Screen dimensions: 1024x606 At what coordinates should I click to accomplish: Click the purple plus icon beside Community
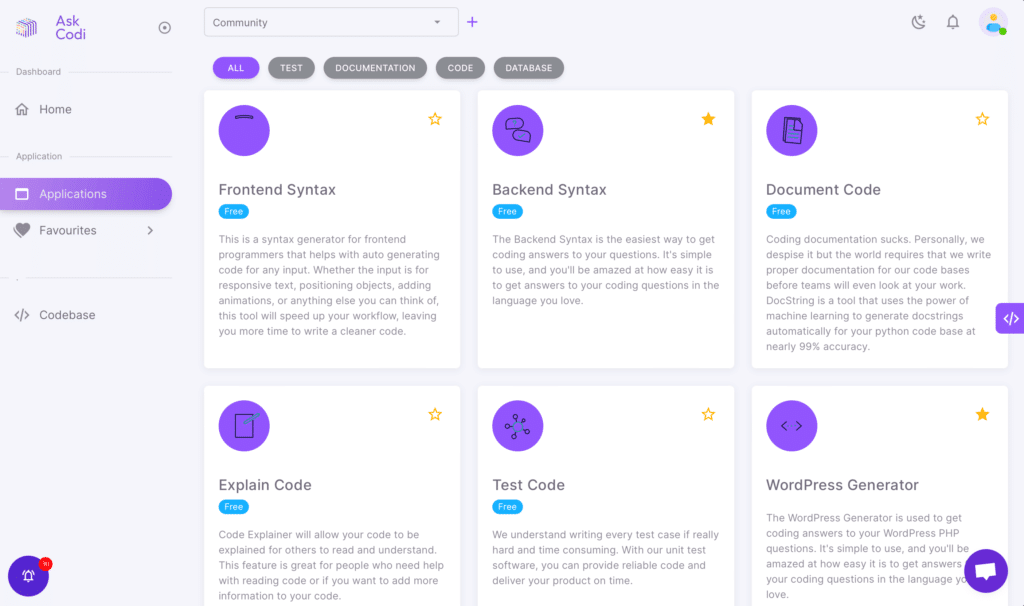pyautogui.click(x=472, y=22)
